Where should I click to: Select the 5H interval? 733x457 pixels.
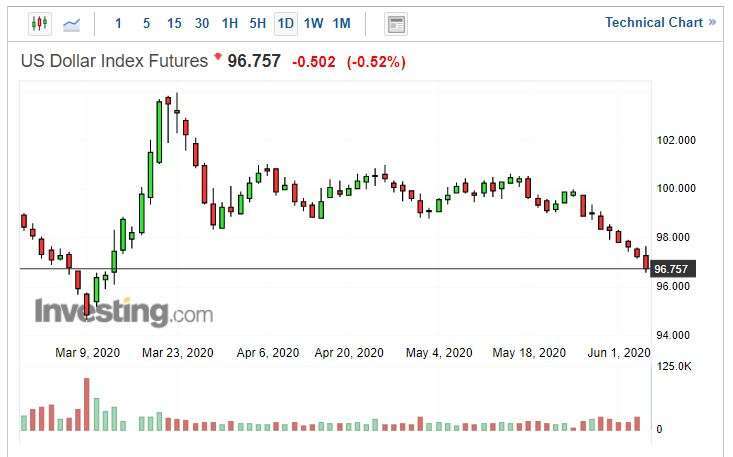(x=258, y=23)
